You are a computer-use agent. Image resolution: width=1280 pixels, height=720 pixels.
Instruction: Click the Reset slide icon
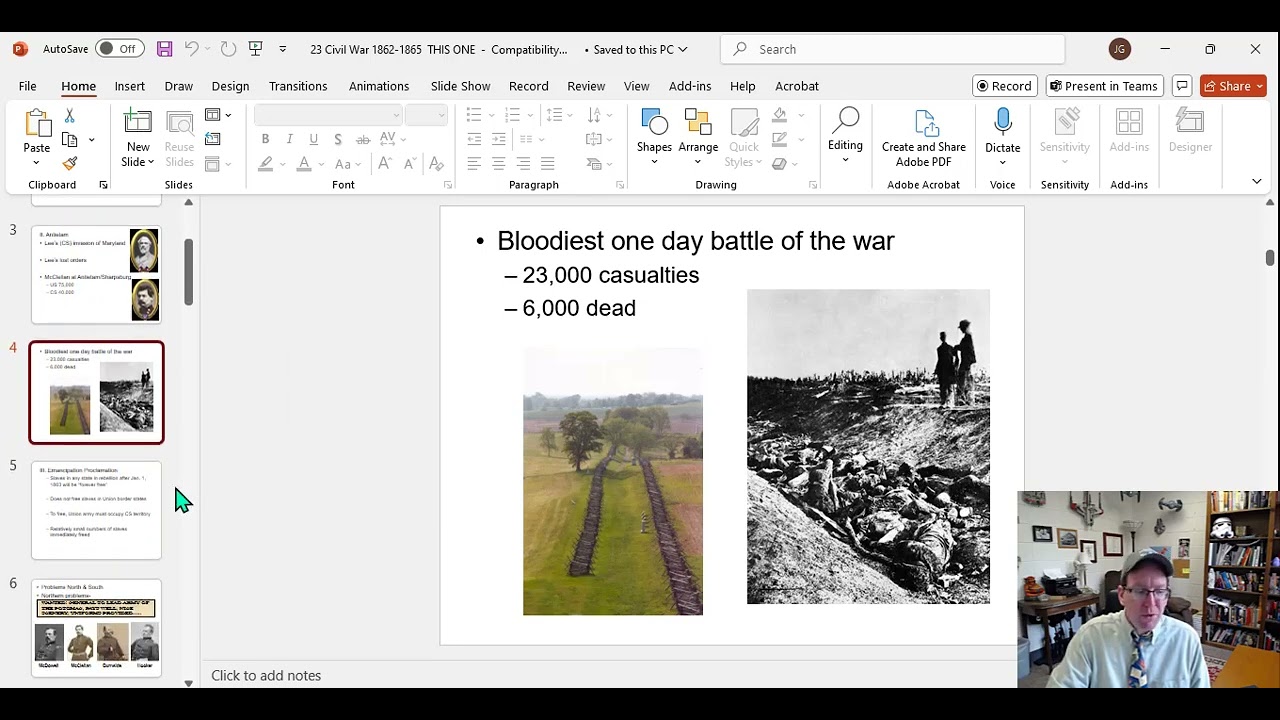[212, 139]
